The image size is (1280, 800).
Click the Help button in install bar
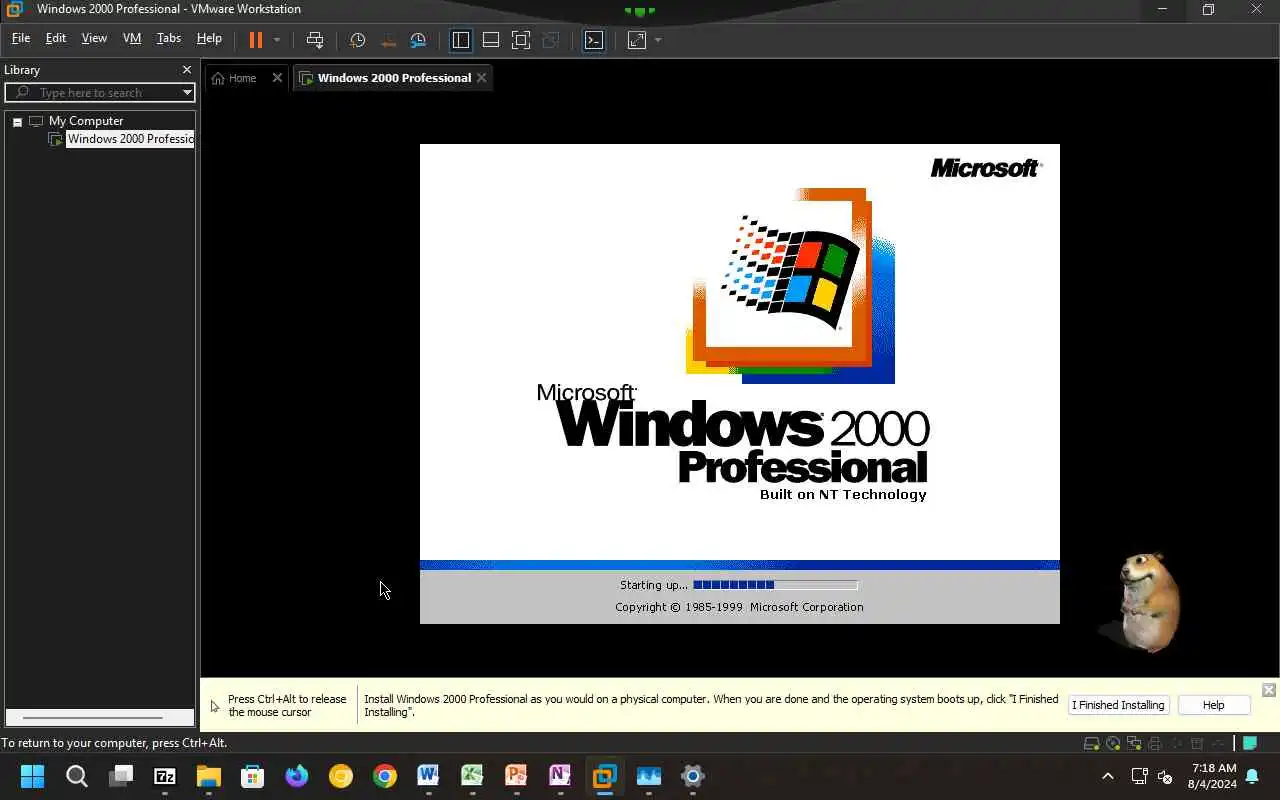click(1213, 705)
